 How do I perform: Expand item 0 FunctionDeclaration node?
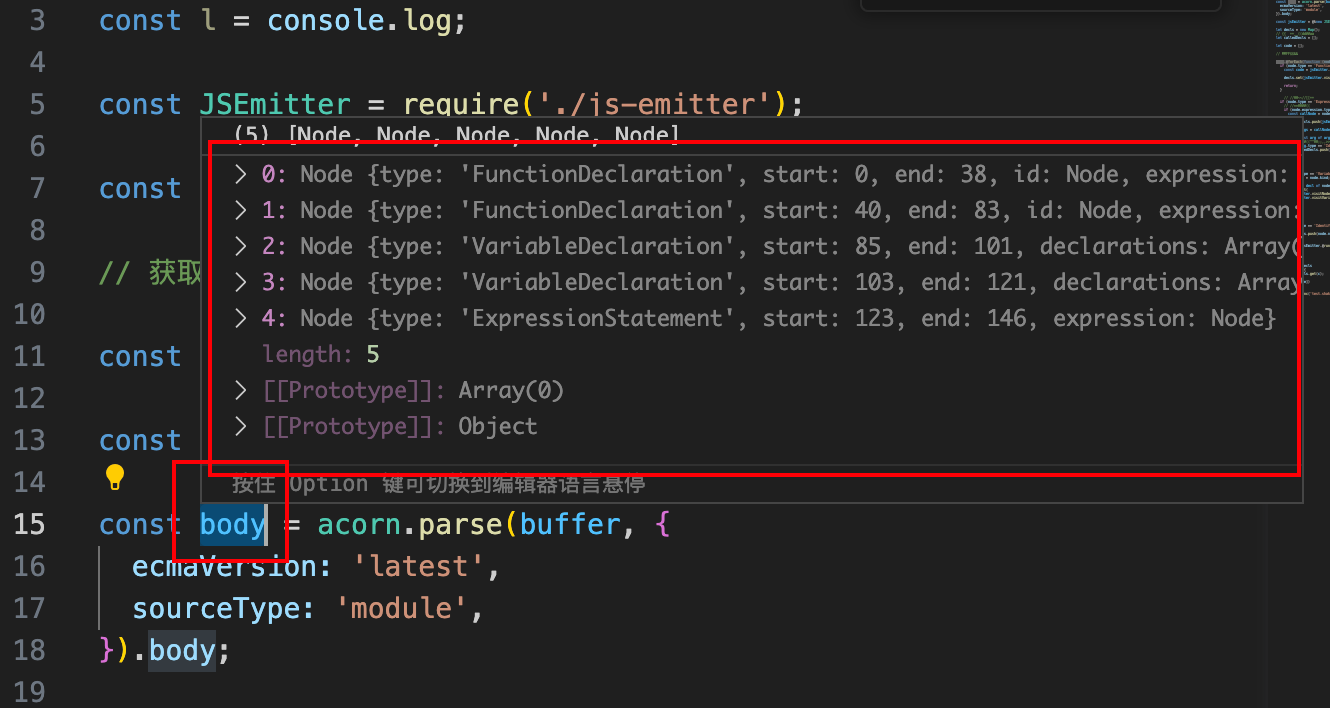click(240, 175)
